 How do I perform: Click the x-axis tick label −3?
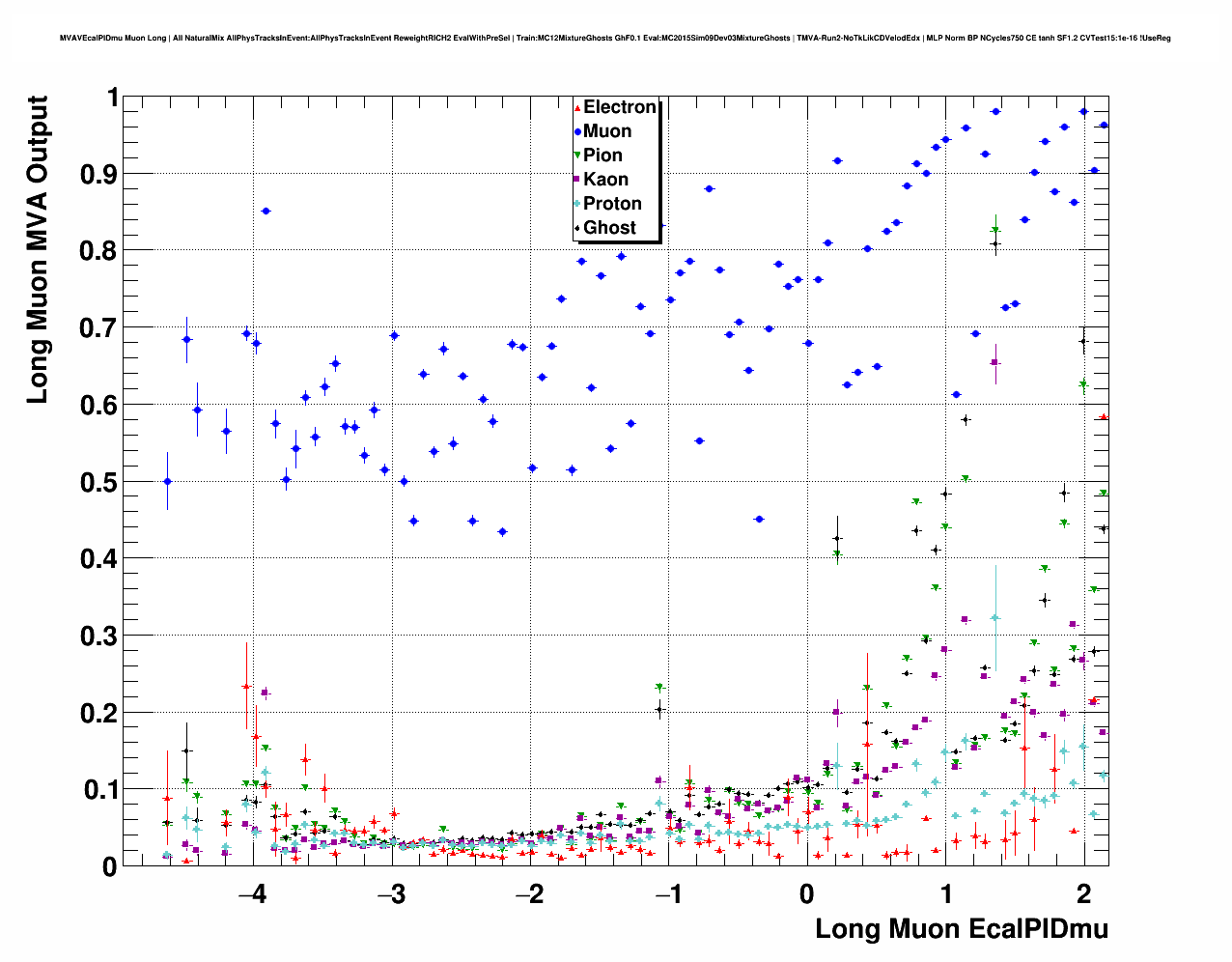(391, 893)
